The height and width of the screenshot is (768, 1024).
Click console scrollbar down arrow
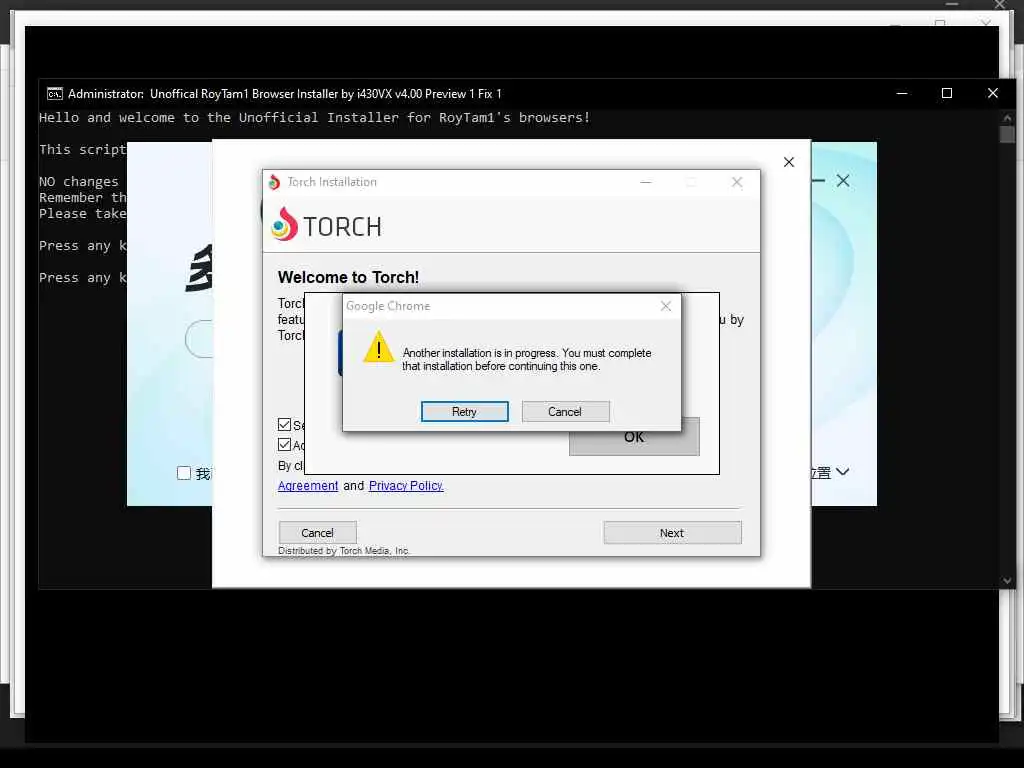point(1007,581)
